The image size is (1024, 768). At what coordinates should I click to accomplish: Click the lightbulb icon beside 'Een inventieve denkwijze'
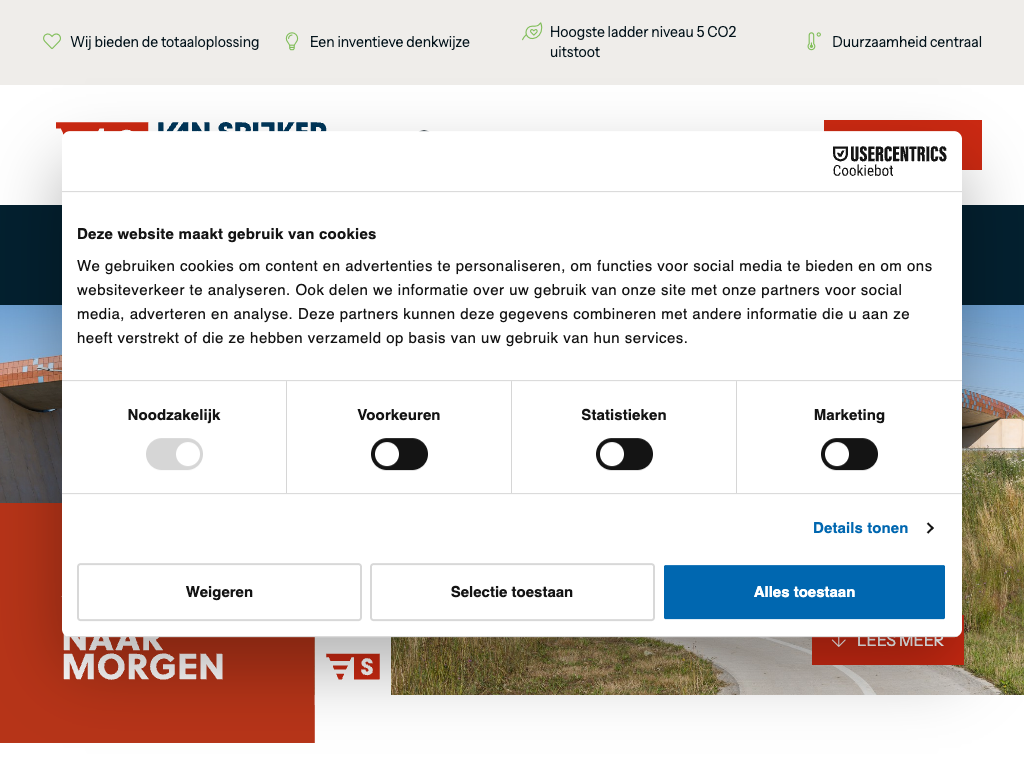(292, 41)
